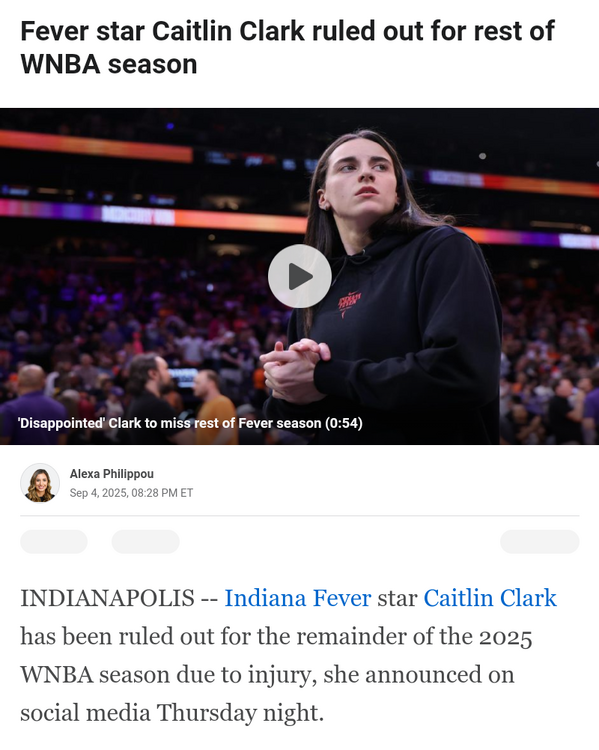Click the second gray placeholder pill under the byline
Screen dimensions: 599x750
145,541
